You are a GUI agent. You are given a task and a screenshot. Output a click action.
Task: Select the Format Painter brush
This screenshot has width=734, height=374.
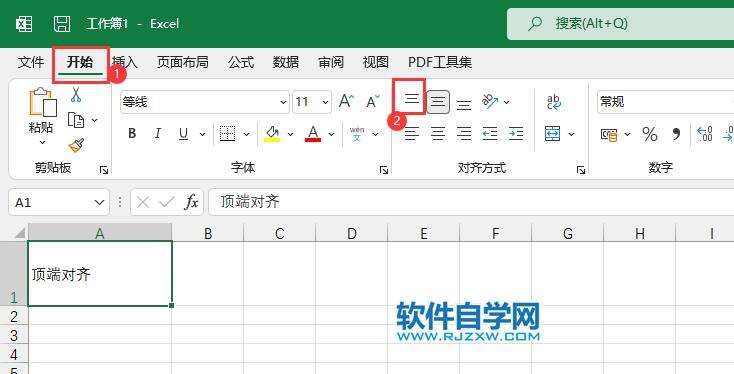coord(76,145)
